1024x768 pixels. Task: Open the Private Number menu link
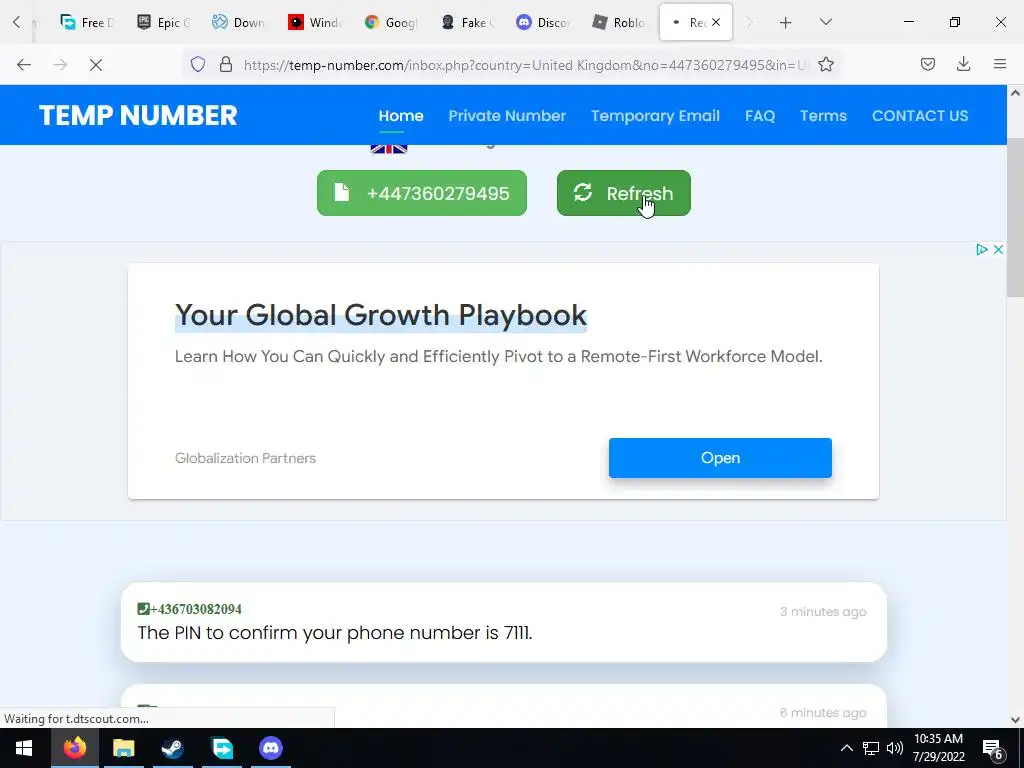(x=507, y=116)
